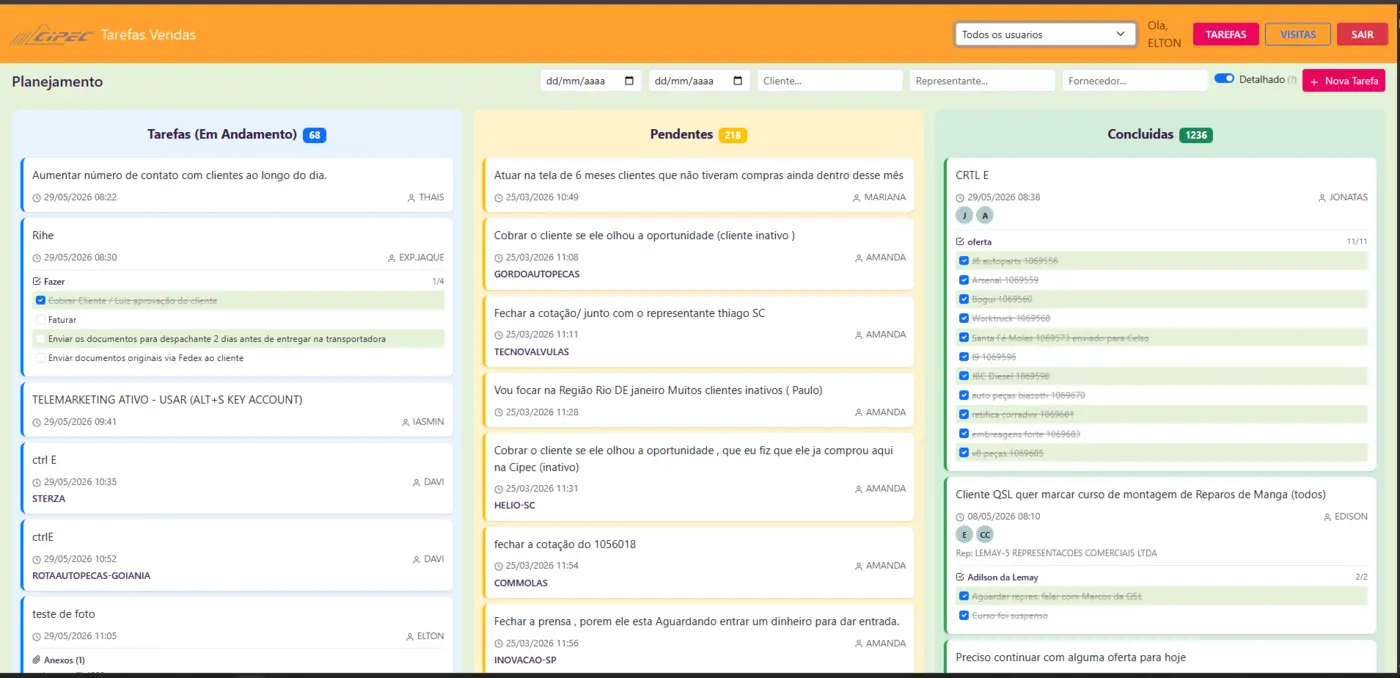Open the VISITAS page

pyautogui.click(x=1298, y=34)
